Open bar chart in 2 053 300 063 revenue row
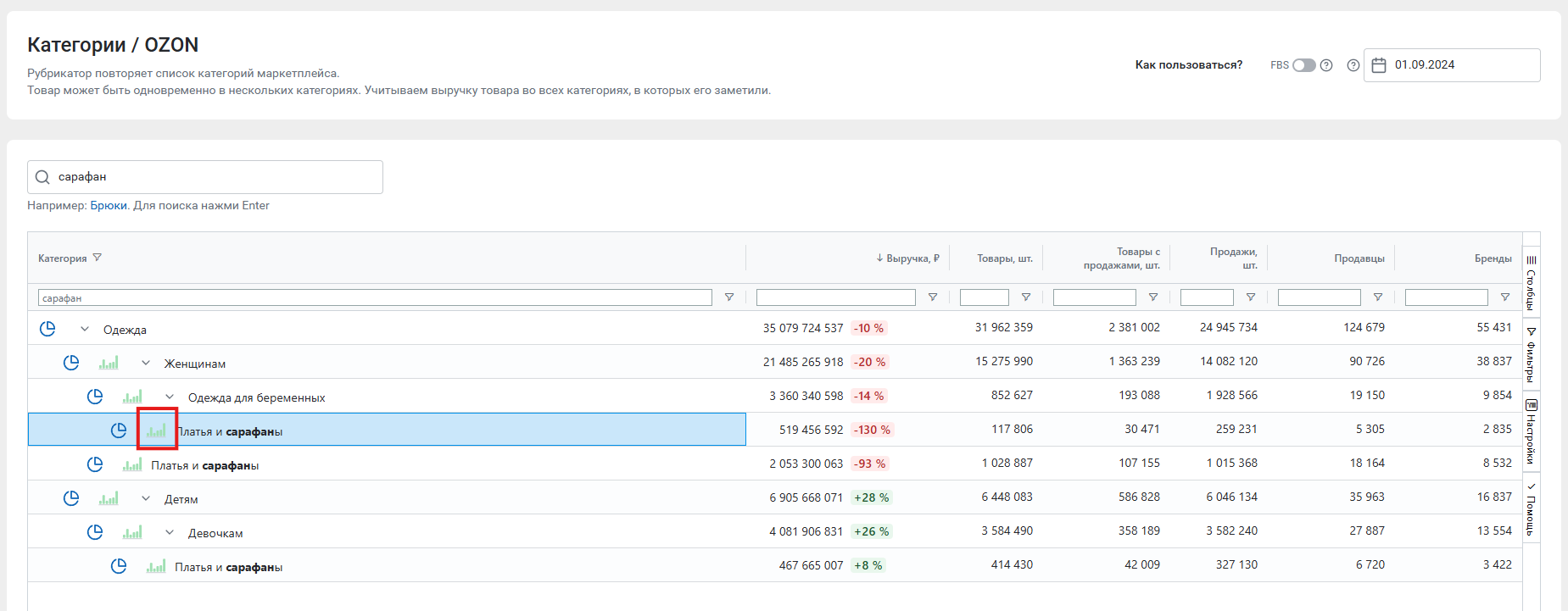 pos(132,464)
